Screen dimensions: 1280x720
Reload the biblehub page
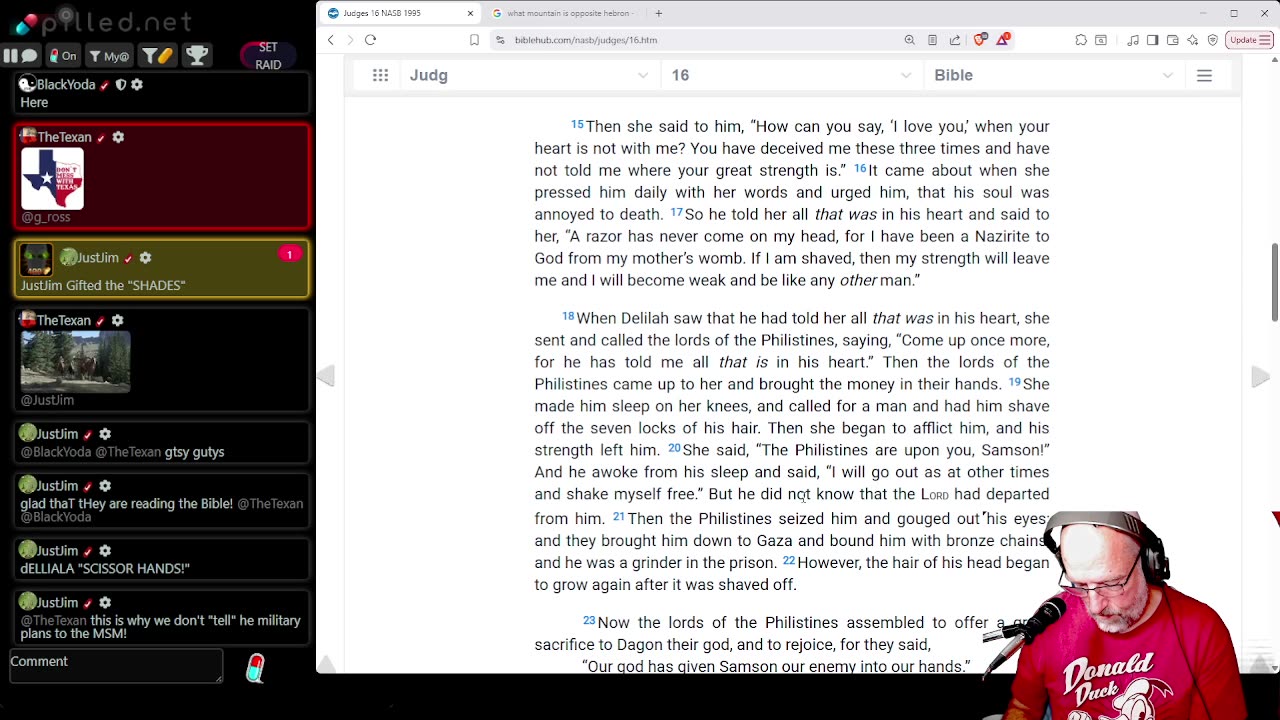pyautogui.click(x=370, y=40)
